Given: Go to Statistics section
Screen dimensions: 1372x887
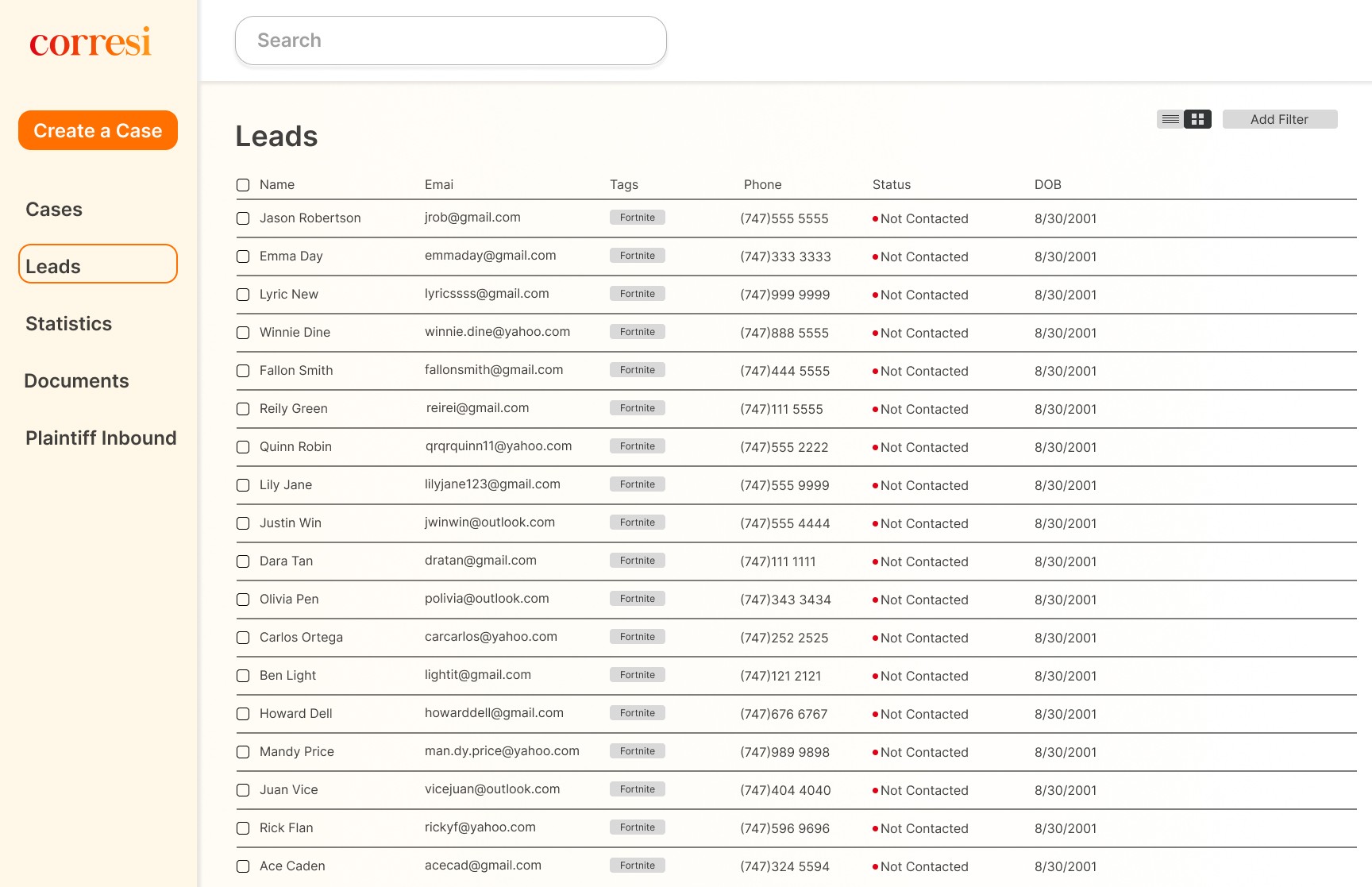Looking at the screenshot, I should click(x=69, y=324).
